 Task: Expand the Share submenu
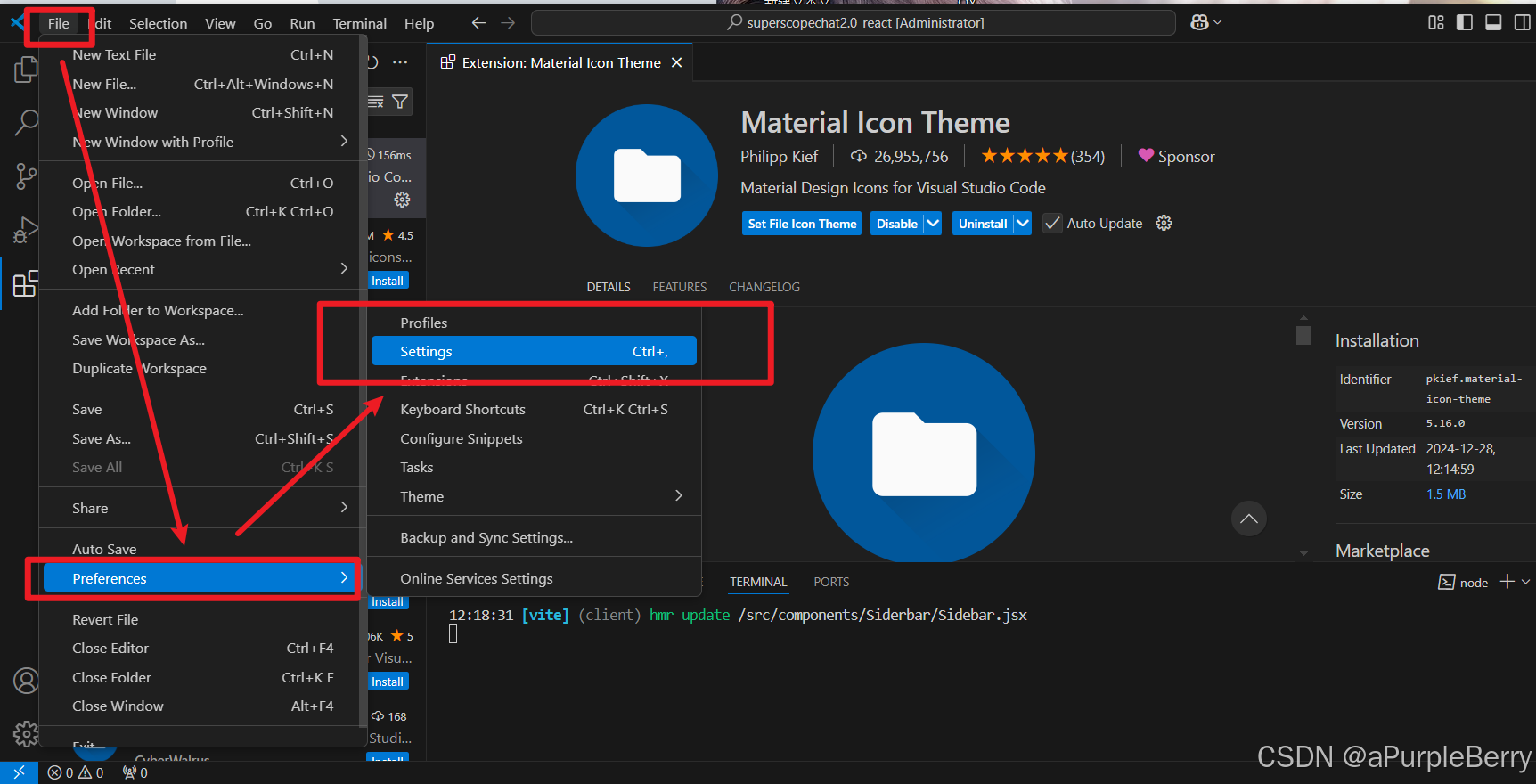point(202,508)
